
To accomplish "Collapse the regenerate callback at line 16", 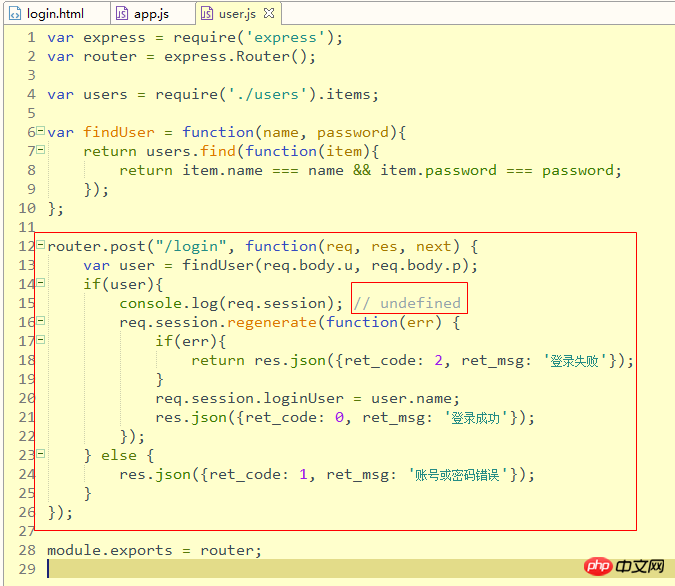I will pyautogui.click(x=40, y=320).
